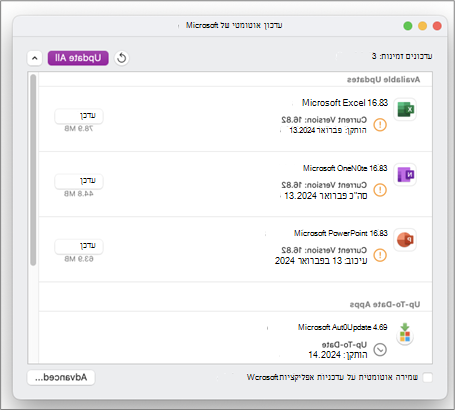Click the 78.9 MB size label

[79, 128]
